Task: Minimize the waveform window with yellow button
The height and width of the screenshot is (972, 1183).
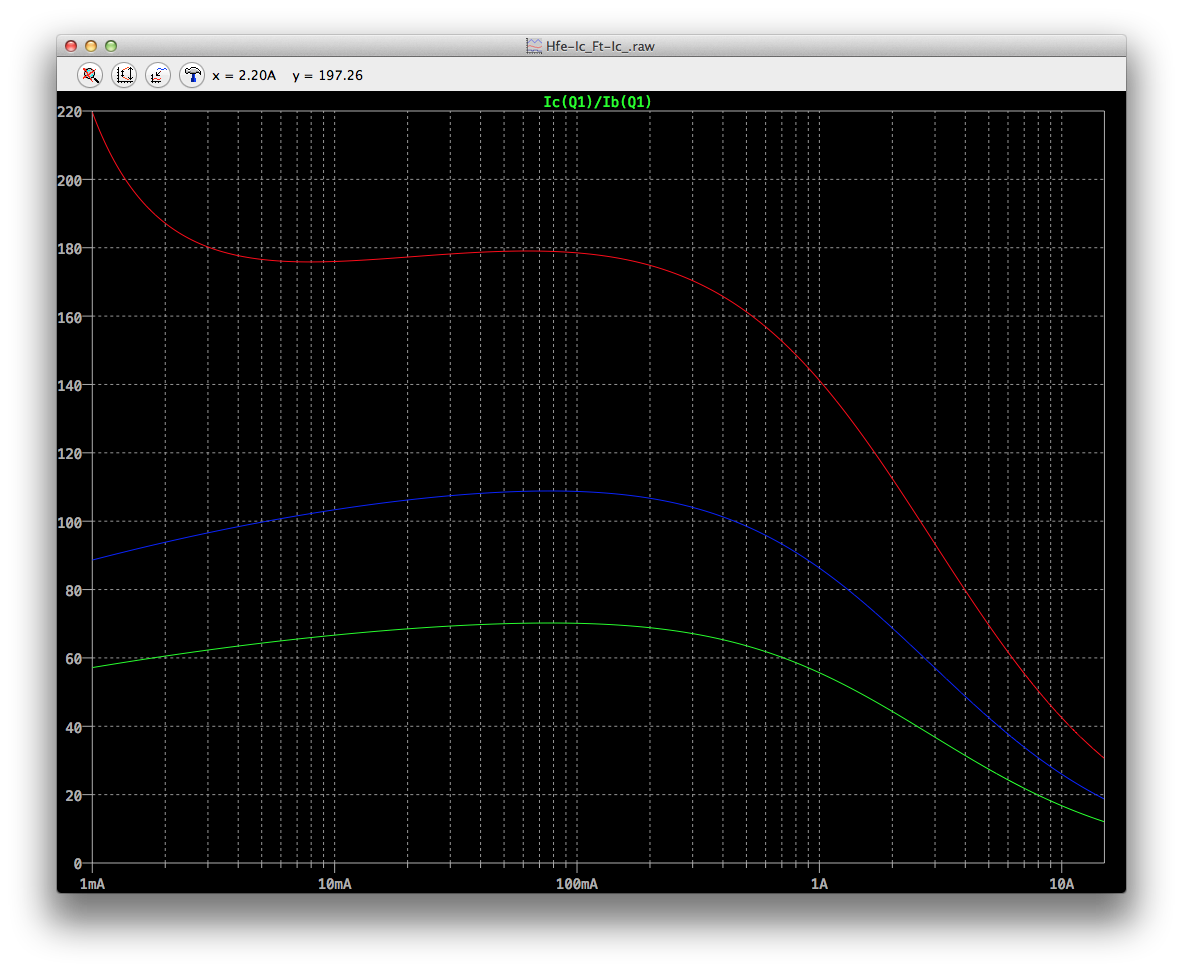Action: pyautogui.click(x=91, y=46)
